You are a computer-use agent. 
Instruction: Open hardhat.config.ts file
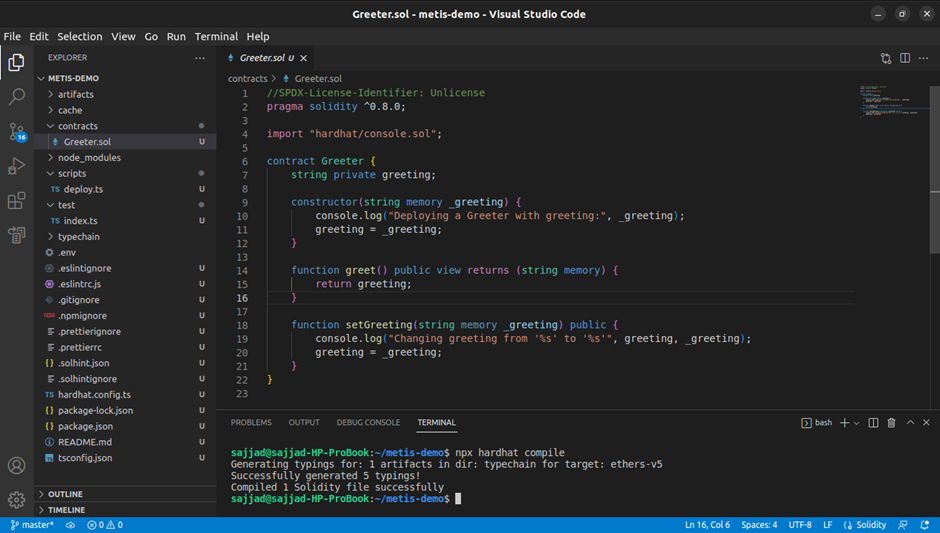125,395
